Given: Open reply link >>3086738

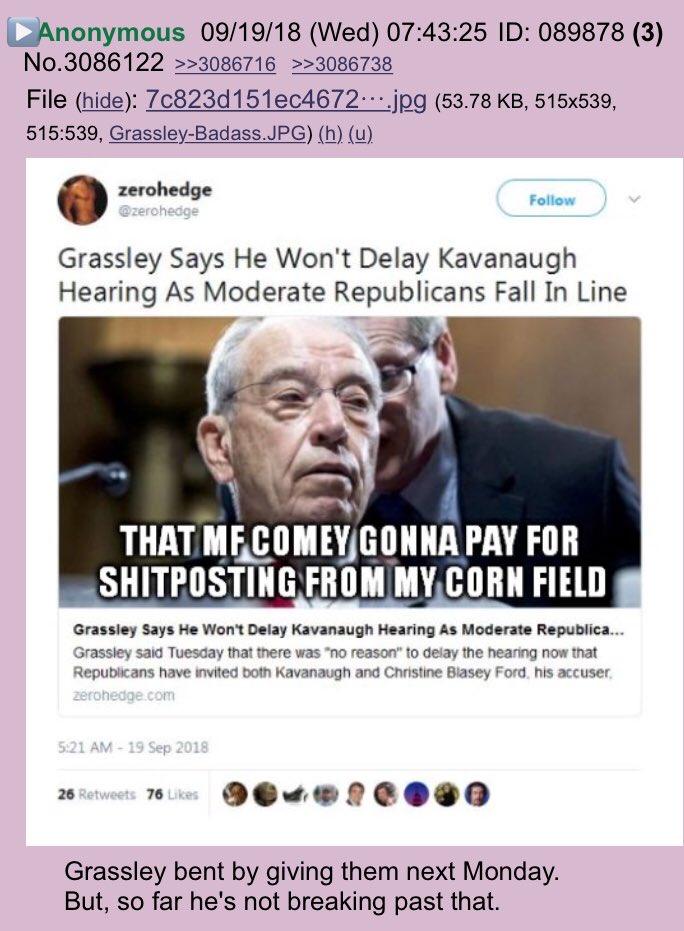Looking at the screenshot, I should [x=343, y=64].
